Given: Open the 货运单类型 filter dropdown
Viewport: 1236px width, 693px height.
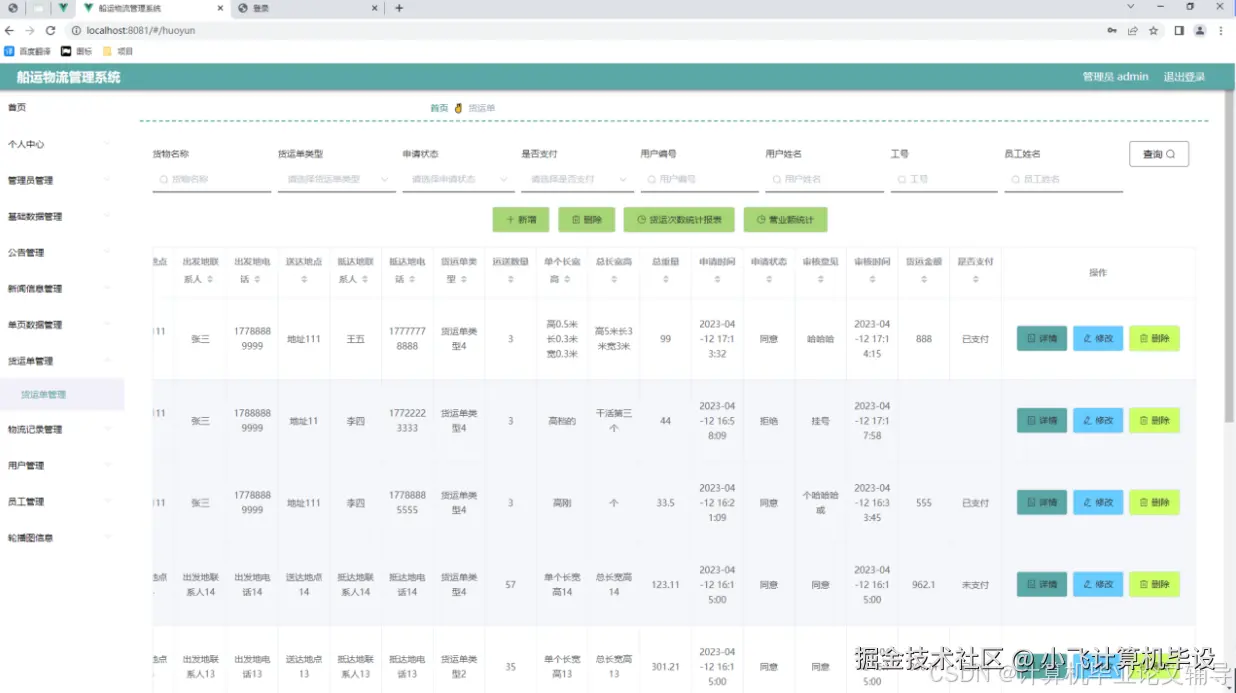Looking at the screenshot, I should click(336, 179).
